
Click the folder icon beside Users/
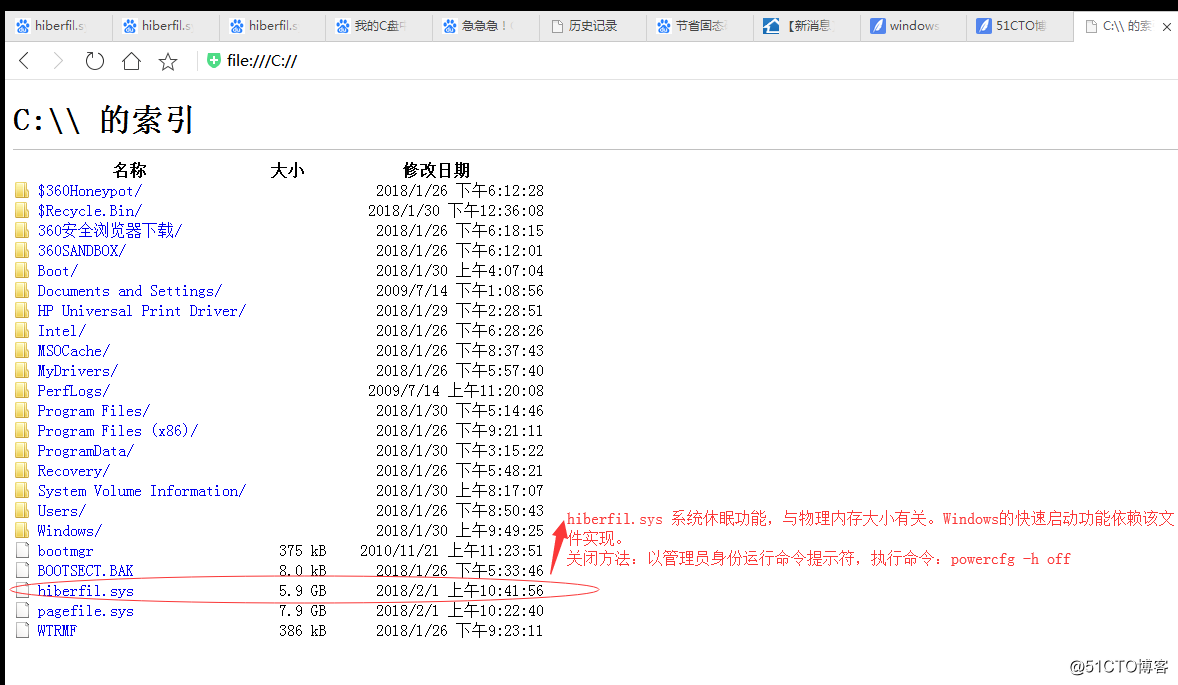[23, 511]
